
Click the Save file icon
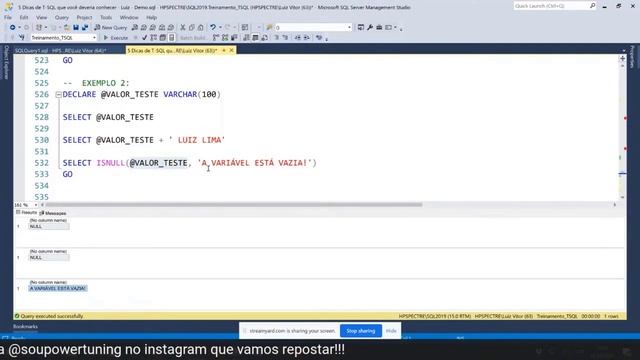point(76,27)
